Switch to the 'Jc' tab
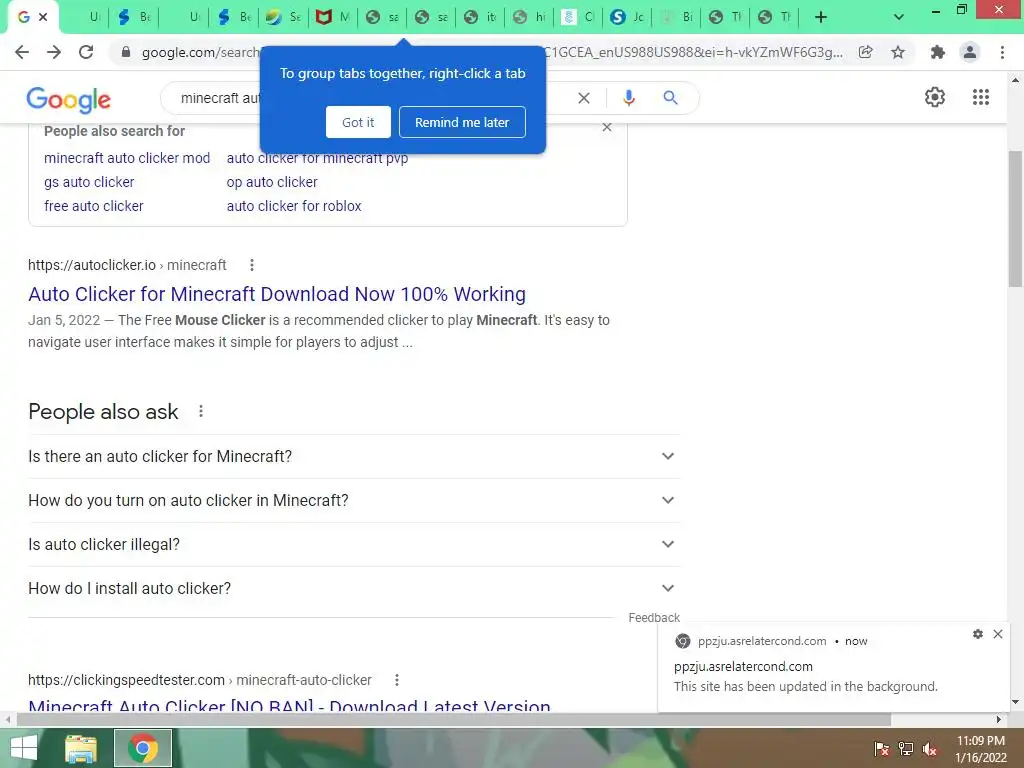 click(627, 17)
